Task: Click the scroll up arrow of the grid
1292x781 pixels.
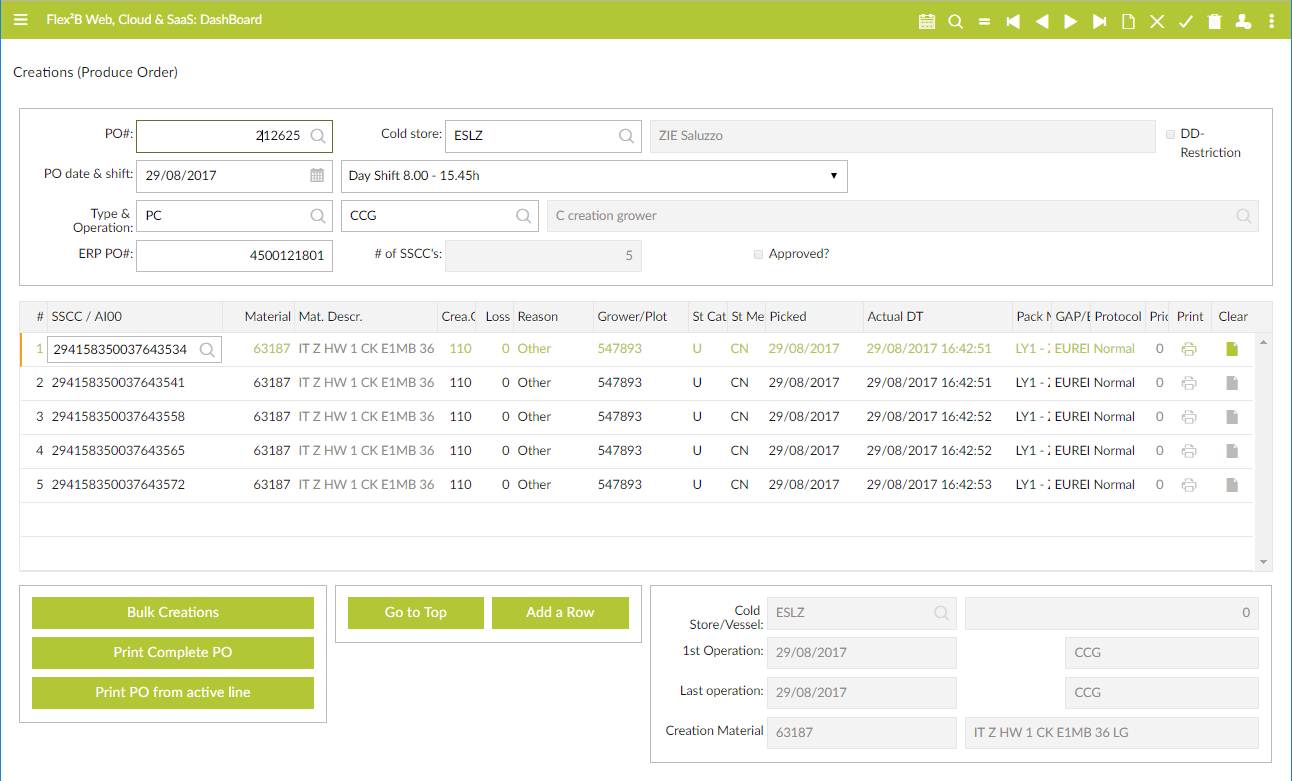Action: [x=1264, y=343]
